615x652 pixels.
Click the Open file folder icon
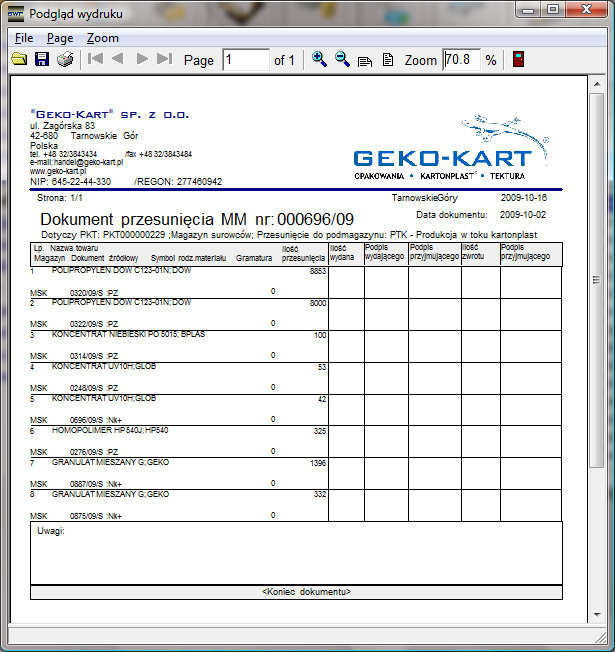[19, 60]
